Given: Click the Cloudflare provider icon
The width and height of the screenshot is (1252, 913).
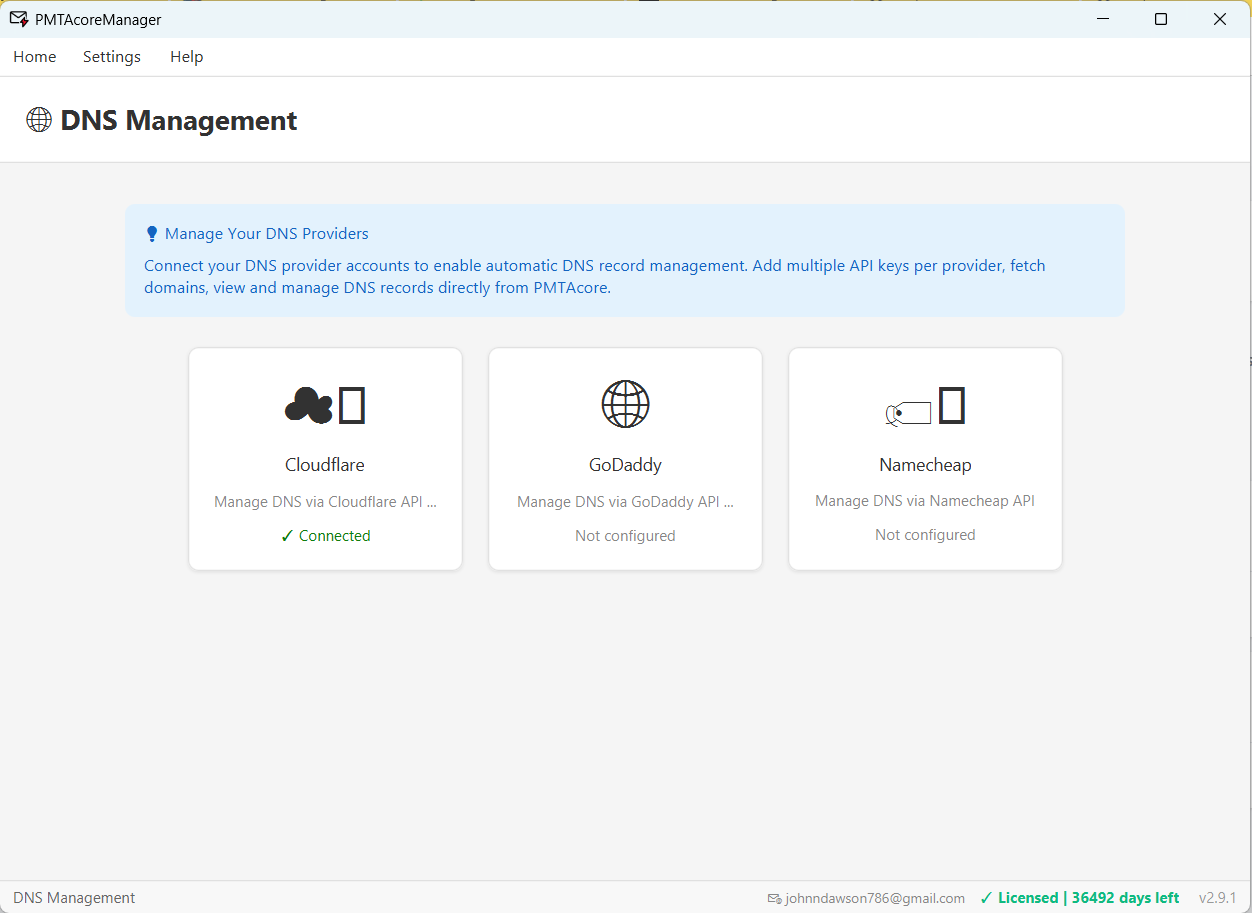Looking at the screenshot, I should tap(324, 405).
